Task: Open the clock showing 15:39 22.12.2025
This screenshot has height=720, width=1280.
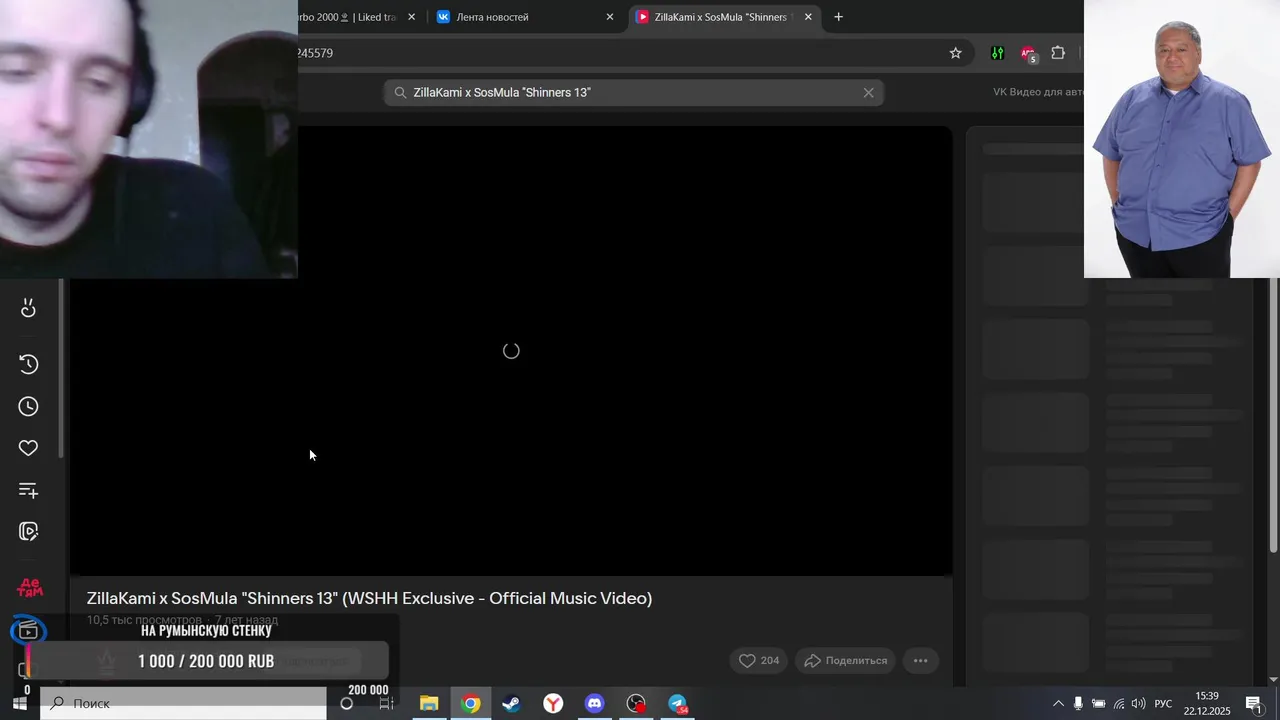Action: 1207,703
